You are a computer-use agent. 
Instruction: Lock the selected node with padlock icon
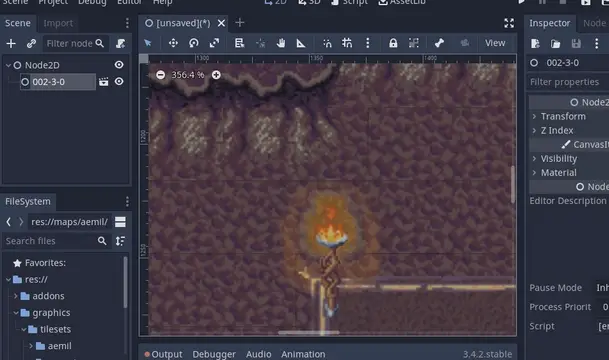(x=393, y=43)
